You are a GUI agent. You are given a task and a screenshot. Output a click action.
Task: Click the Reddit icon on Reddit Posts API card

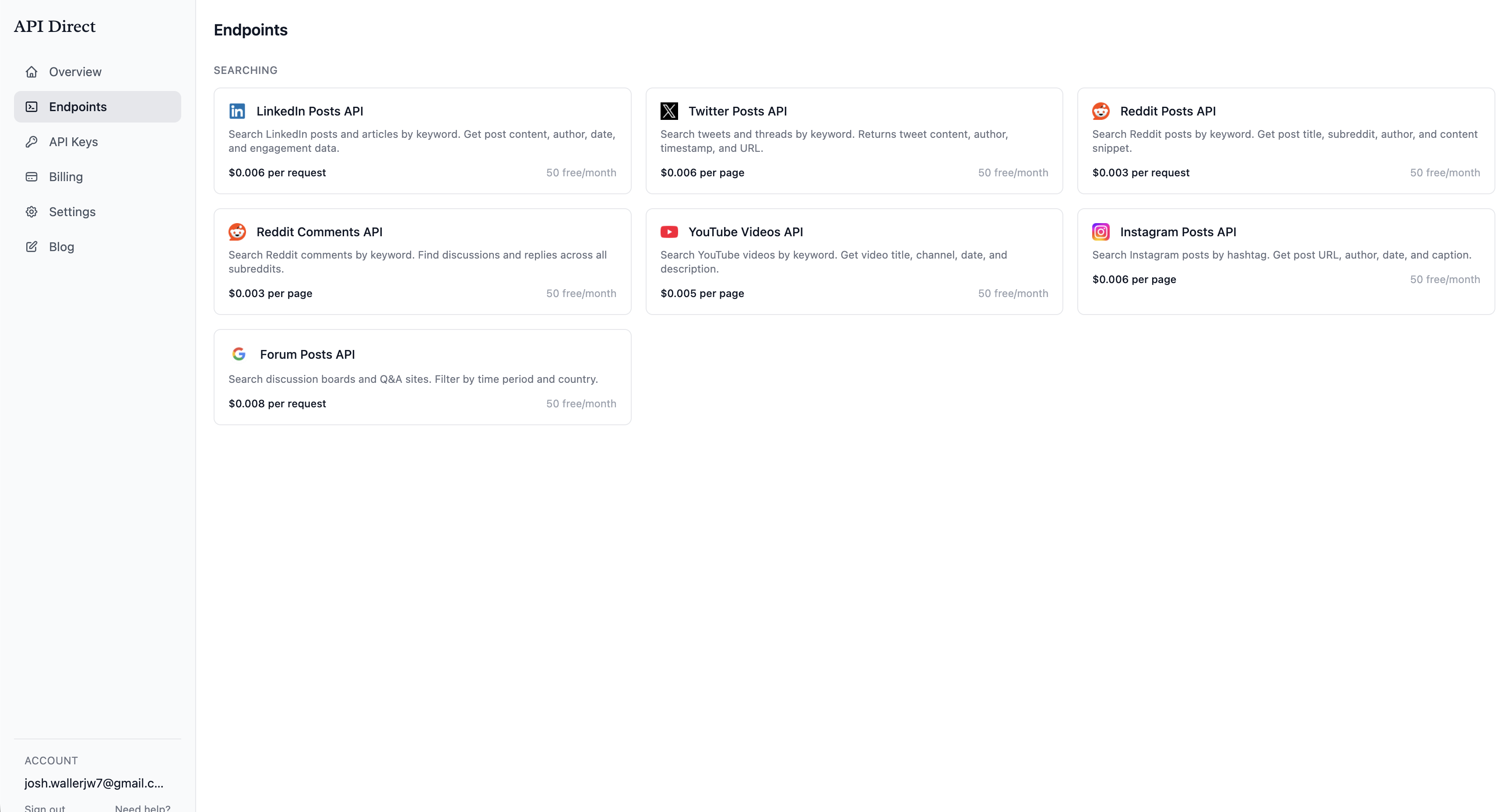(1101, 110)
